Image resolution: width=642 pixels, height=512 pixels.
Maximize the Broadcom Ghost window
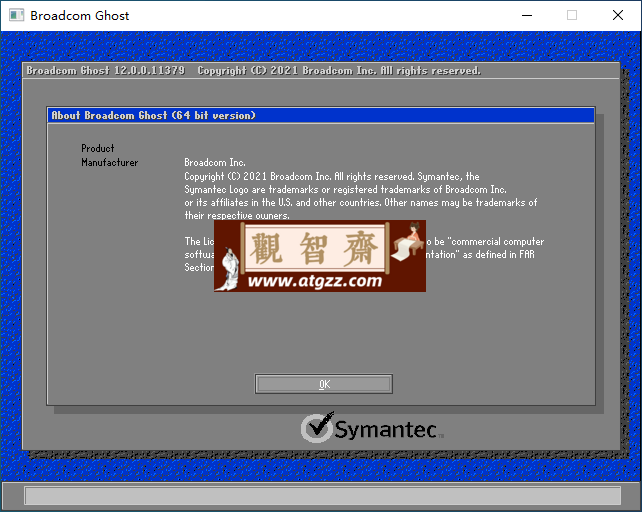click(572, 16)
